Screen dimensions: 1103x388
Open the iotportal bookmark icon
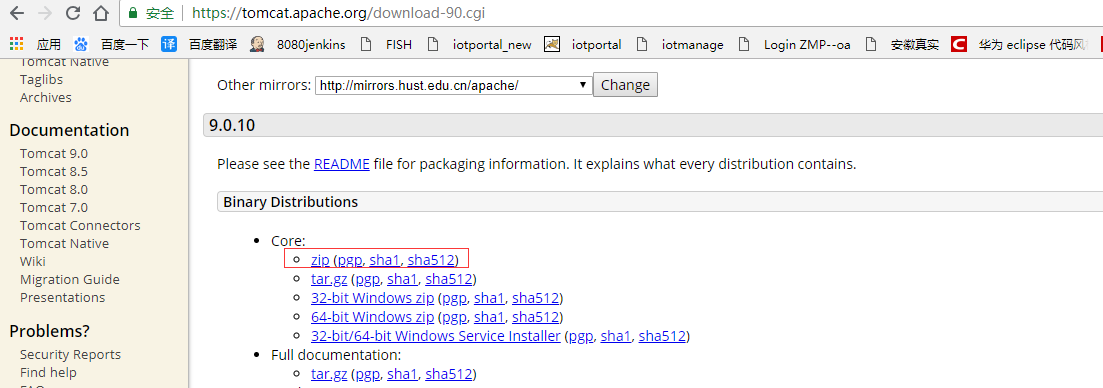point(552,44)
